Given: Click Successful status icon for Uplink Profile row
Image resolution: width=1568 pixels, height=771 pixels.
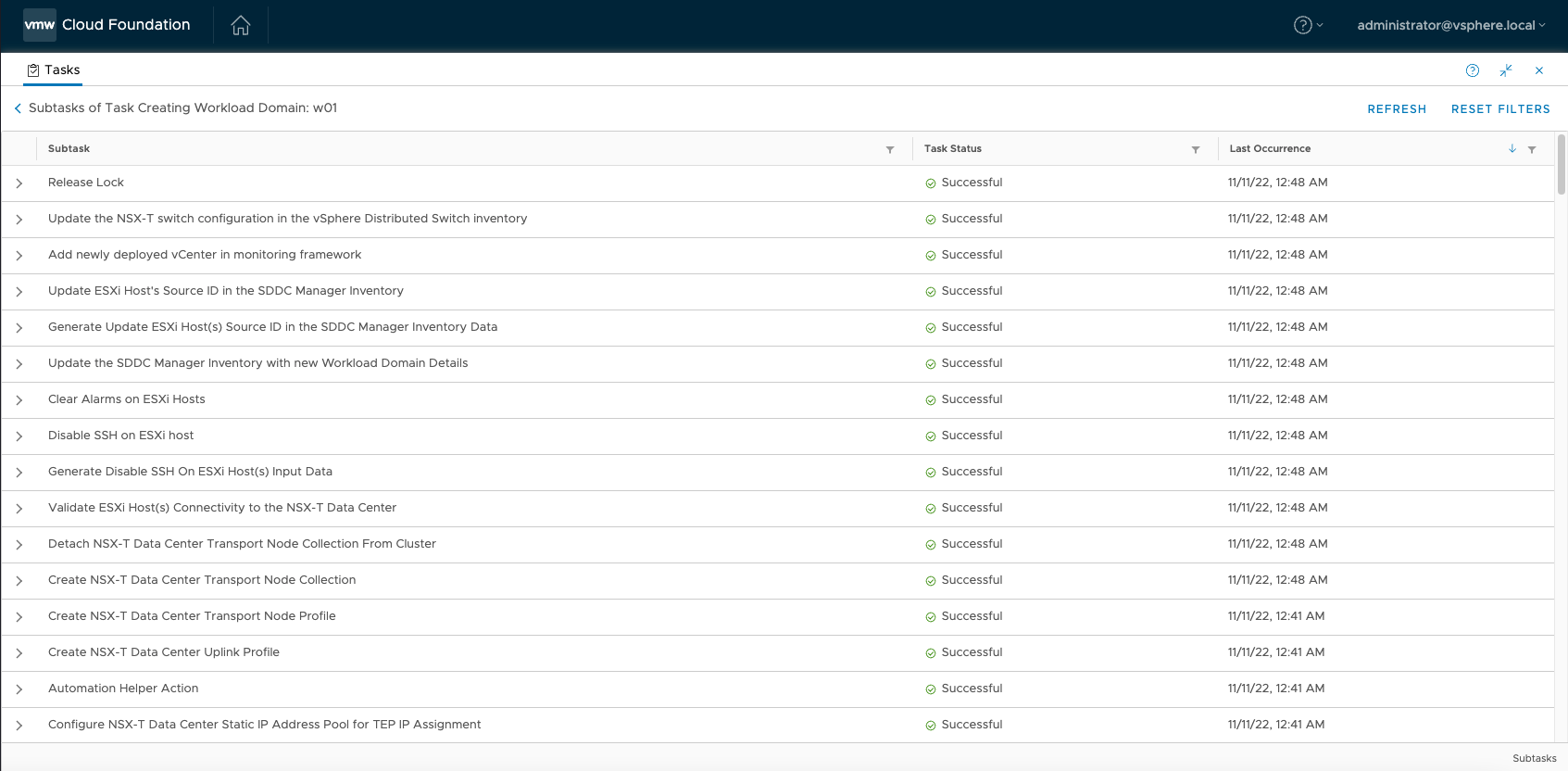Looking at the screenshot, I should click(x=931, y=653).
